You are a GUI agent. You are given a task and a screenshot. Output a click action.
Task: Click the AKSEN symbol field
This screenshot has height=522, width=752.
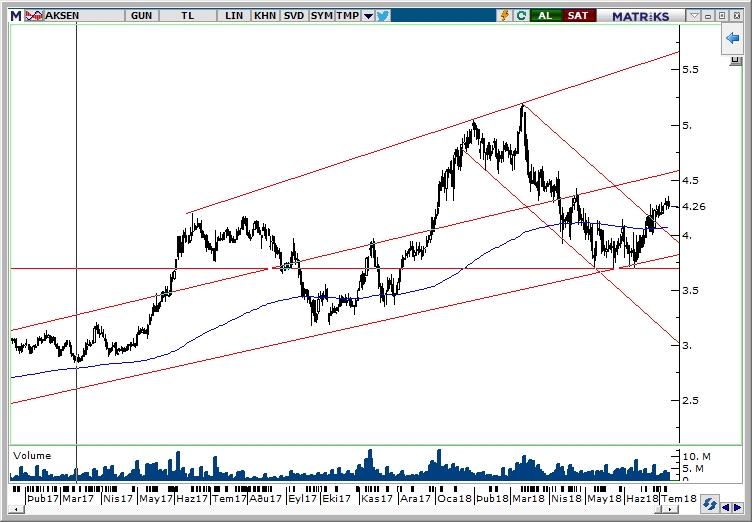point(83,16)
